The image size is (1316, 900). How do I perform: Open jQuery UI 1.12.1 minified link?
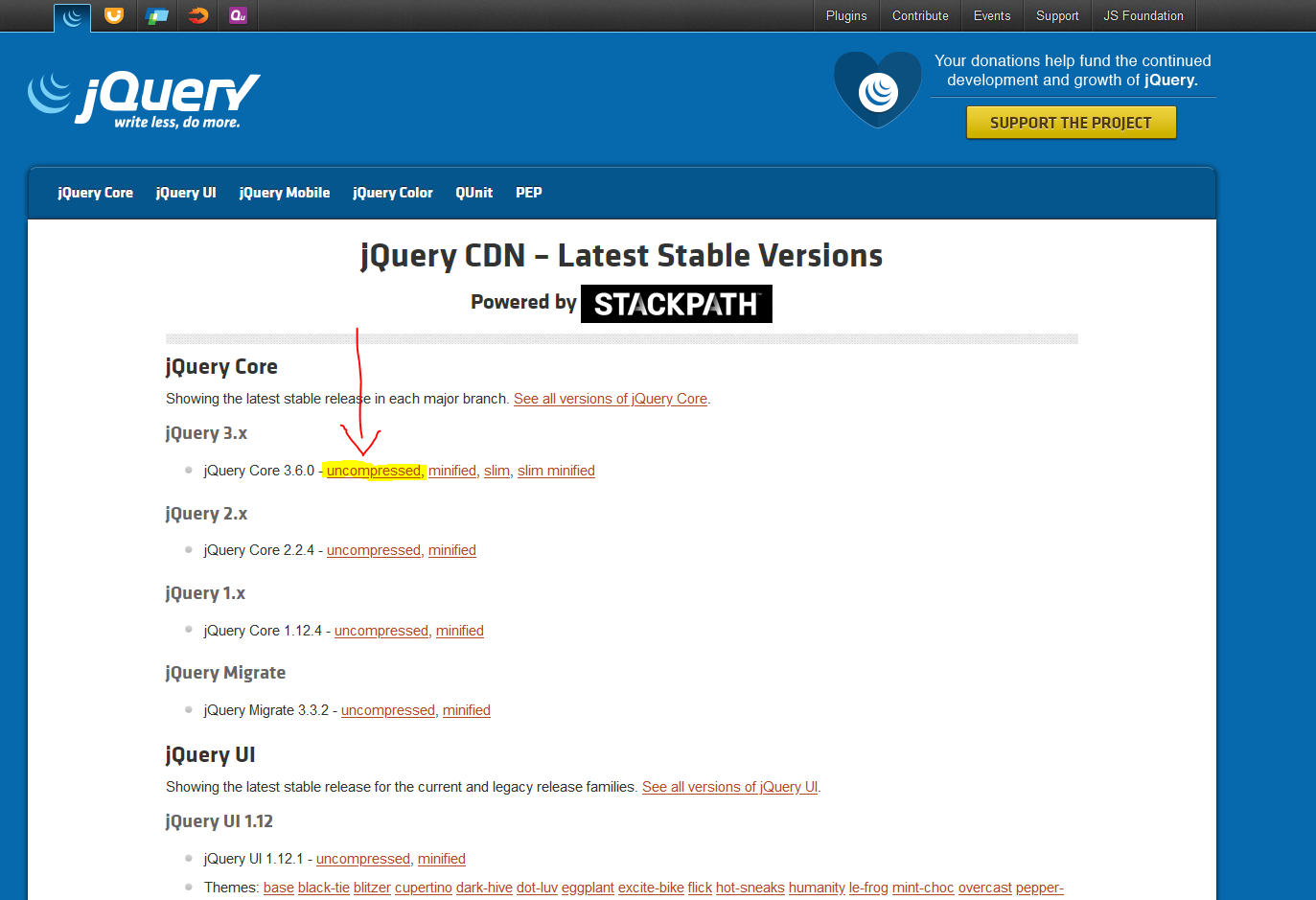coord(442,859)
